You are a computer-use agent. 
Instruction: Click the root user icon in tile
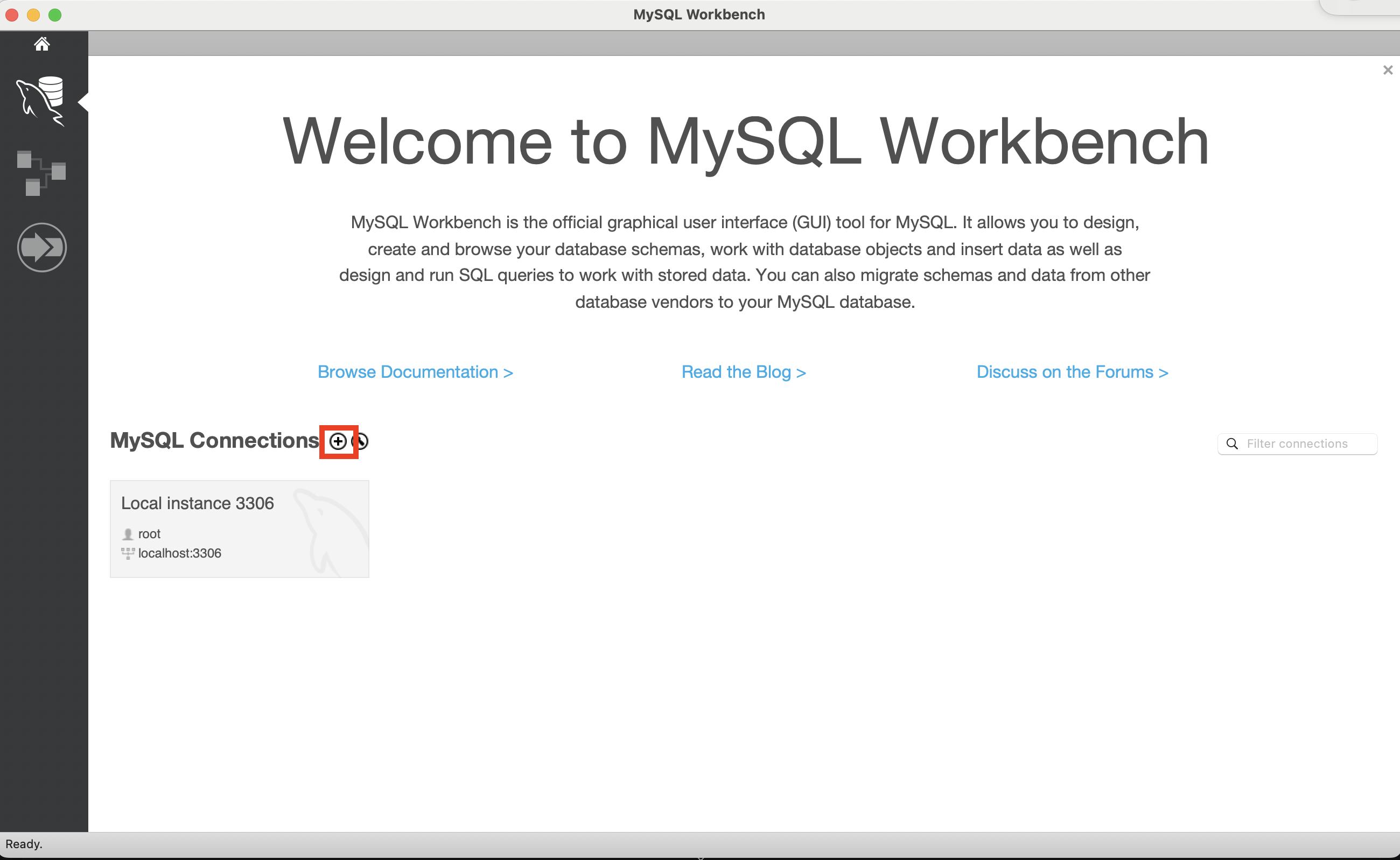(x=128, y=534)
